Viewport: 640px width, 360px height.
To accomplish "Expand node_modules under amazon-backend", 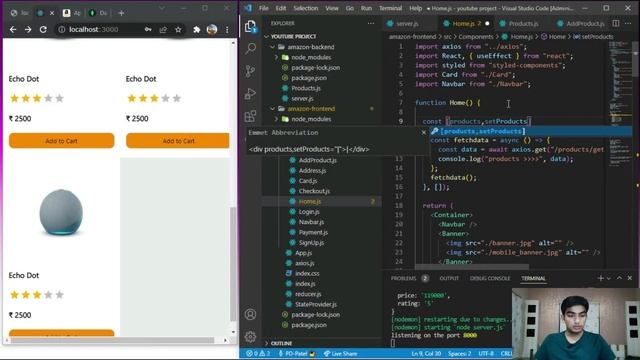I will (x=276, y=58).
